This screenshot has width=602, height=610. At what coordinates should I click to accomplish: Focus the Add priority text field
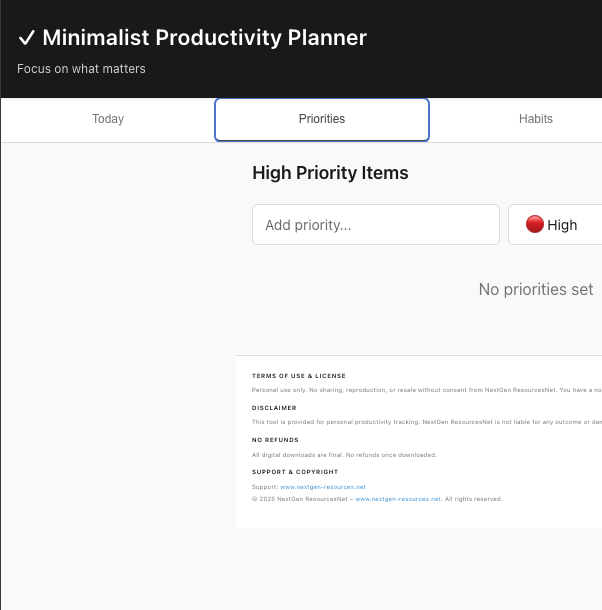[x=375, y=225]
